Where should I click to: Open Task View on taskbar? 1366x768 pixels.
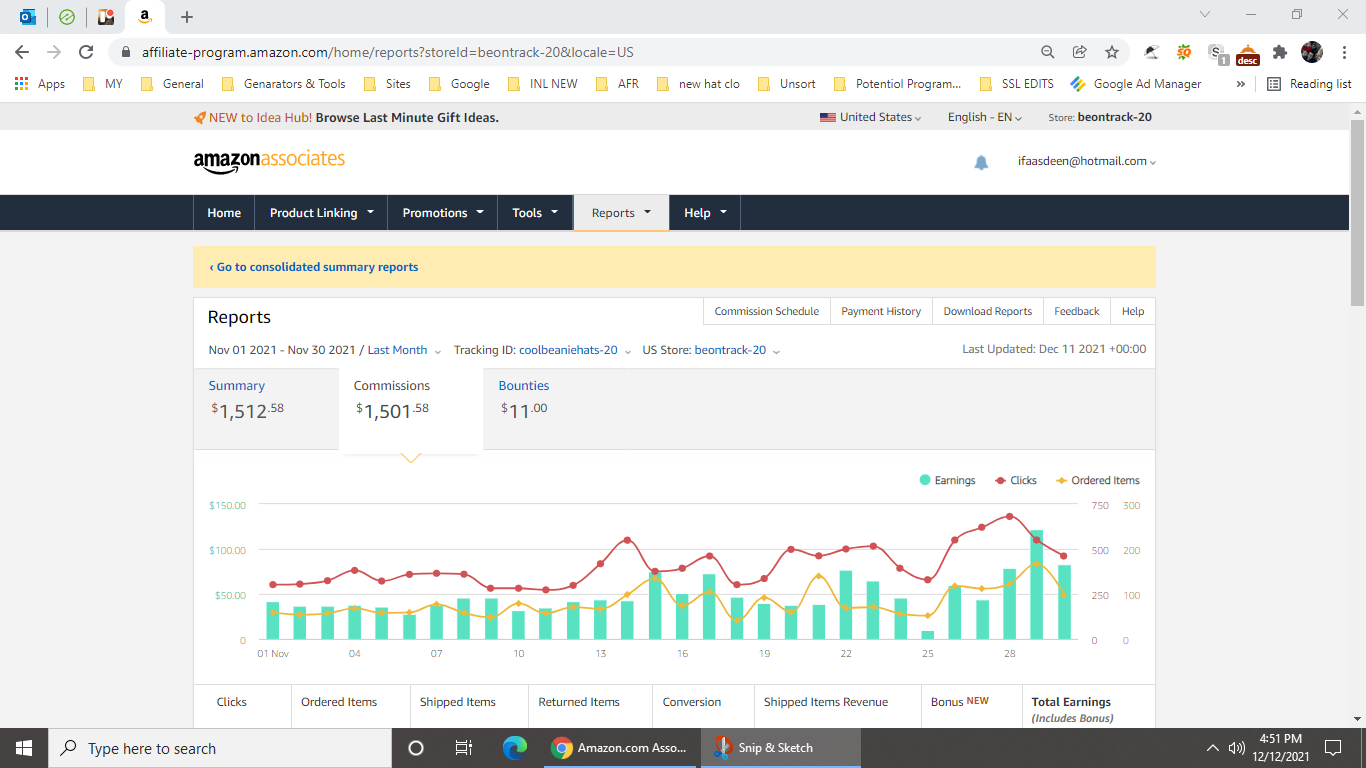pos(464,748)
